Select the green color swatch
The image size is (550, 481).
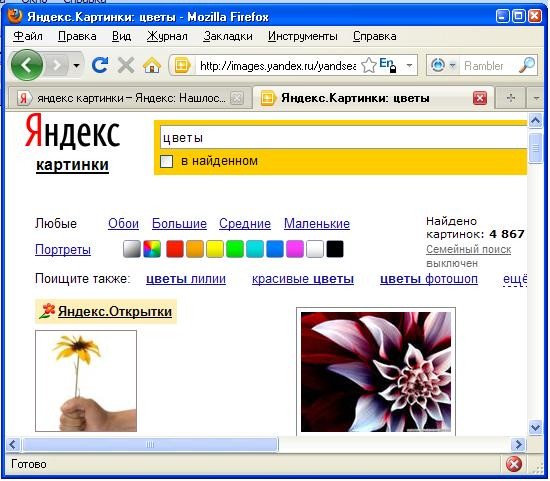pos(235,249)
